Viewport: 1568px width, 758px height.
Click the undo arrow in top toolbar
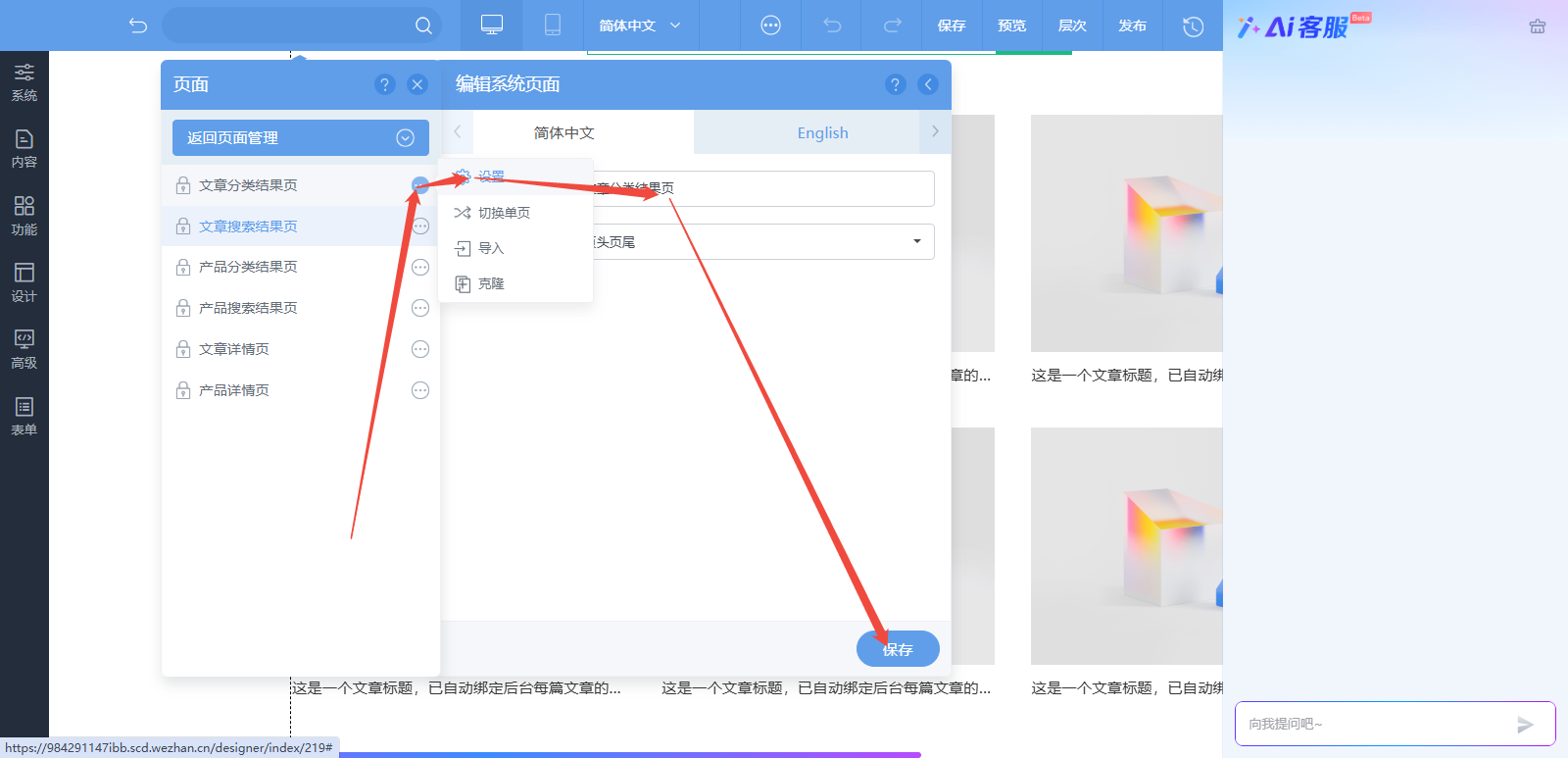pos(832,25)
